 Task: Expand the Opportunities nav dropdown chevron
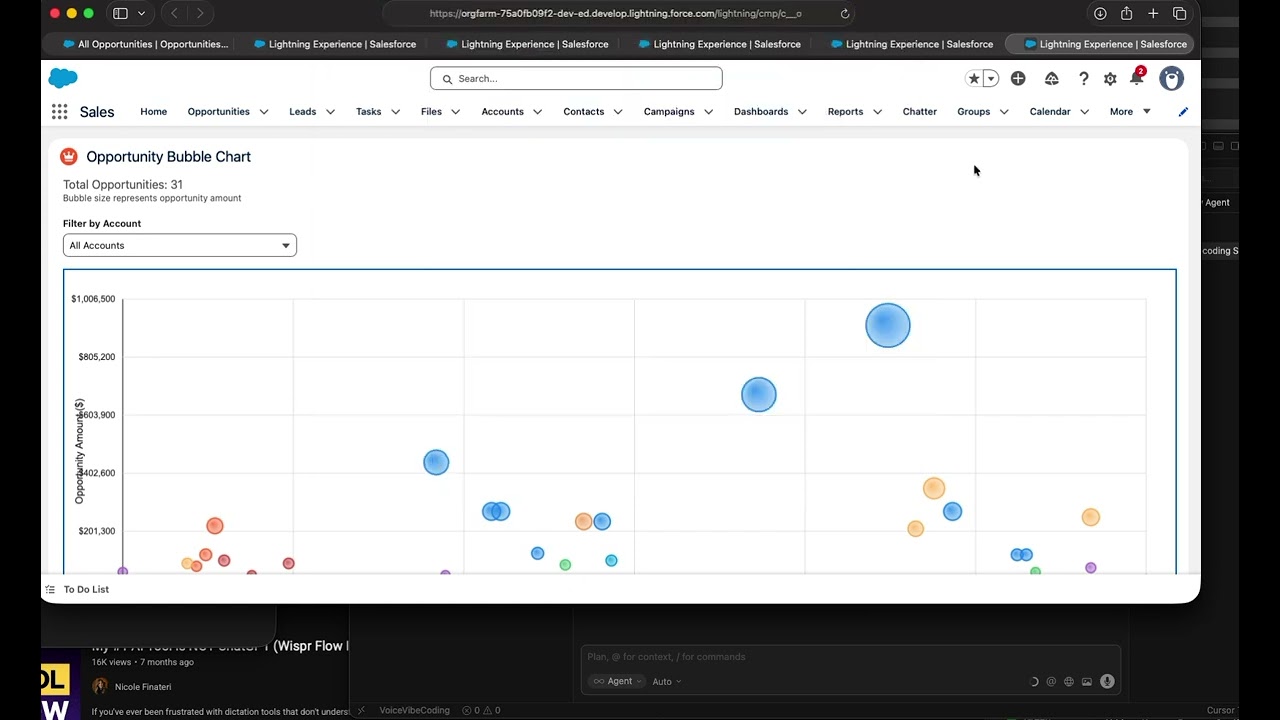[x=264, y=112]
